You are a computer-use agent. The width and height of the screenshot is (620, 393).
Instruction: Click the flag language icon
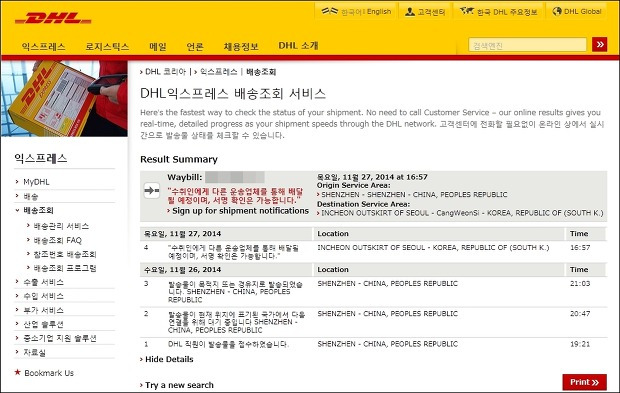click(329, 11)
